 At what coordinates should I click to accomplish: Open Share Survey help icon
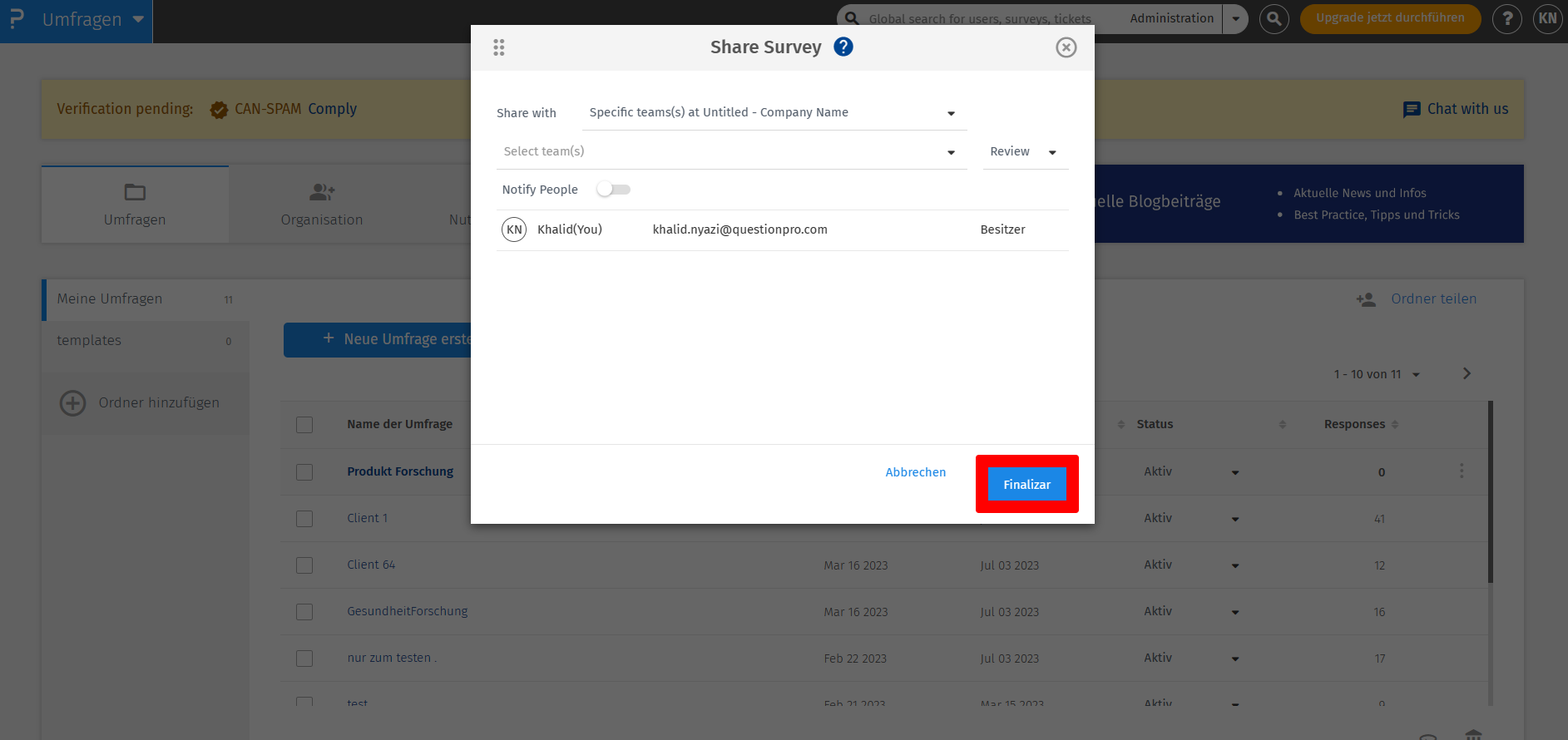(x=843, y=47)
